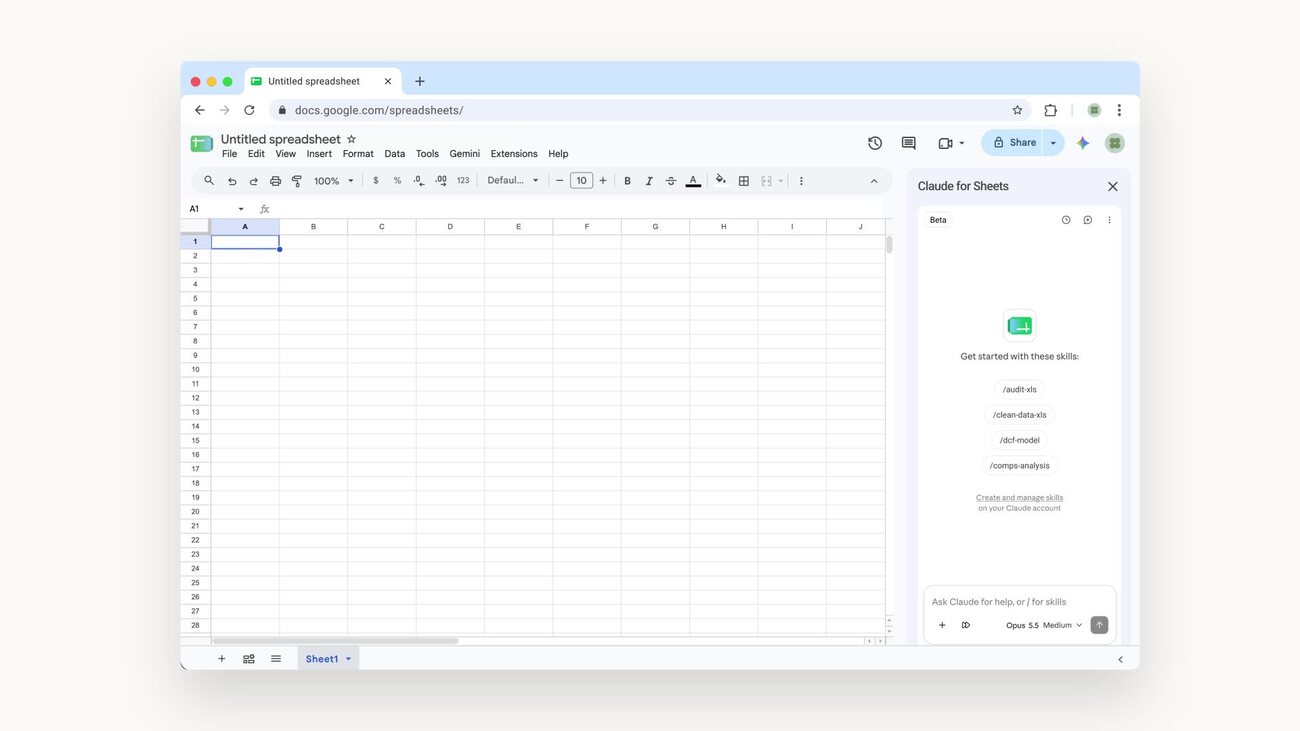
Task: Toggle bold formatting
Action: coord(627,181)
